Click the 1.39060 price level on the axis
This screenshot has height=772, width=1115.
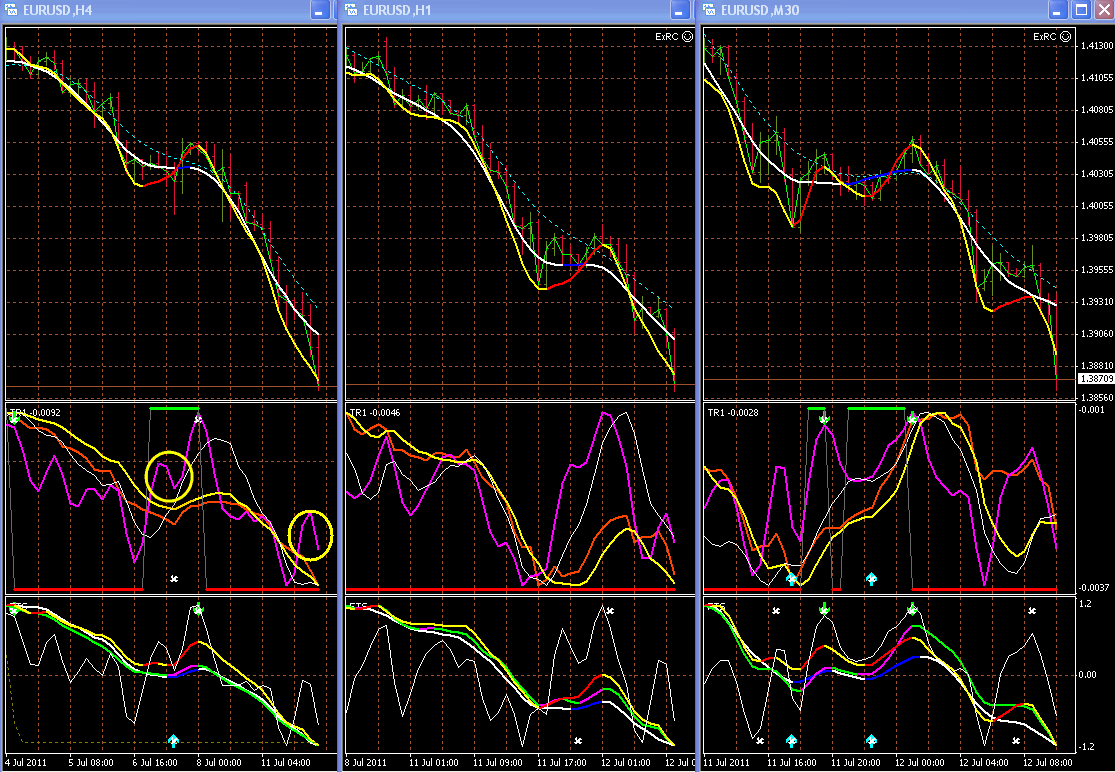click(x=1096, y=333)
